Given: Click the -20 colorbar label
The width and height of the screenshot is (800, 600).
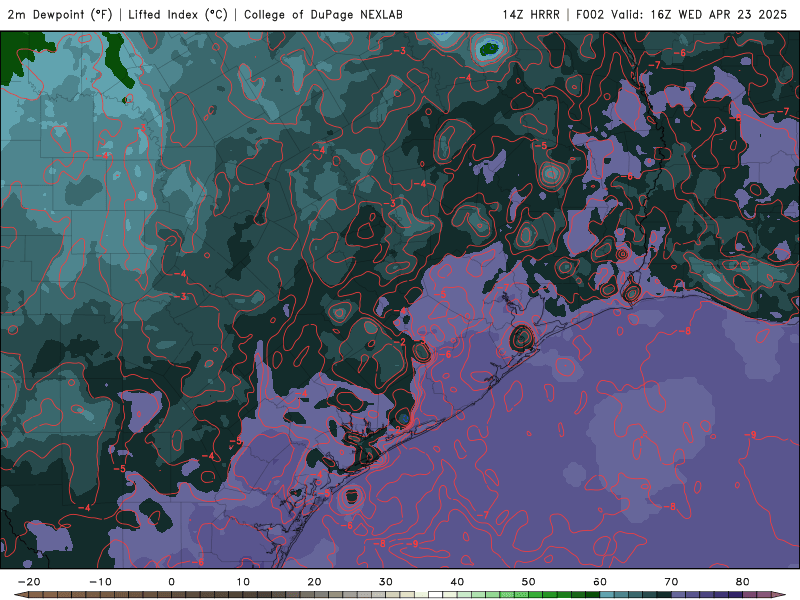Looking at the screenshot, I should coord(29,582).
